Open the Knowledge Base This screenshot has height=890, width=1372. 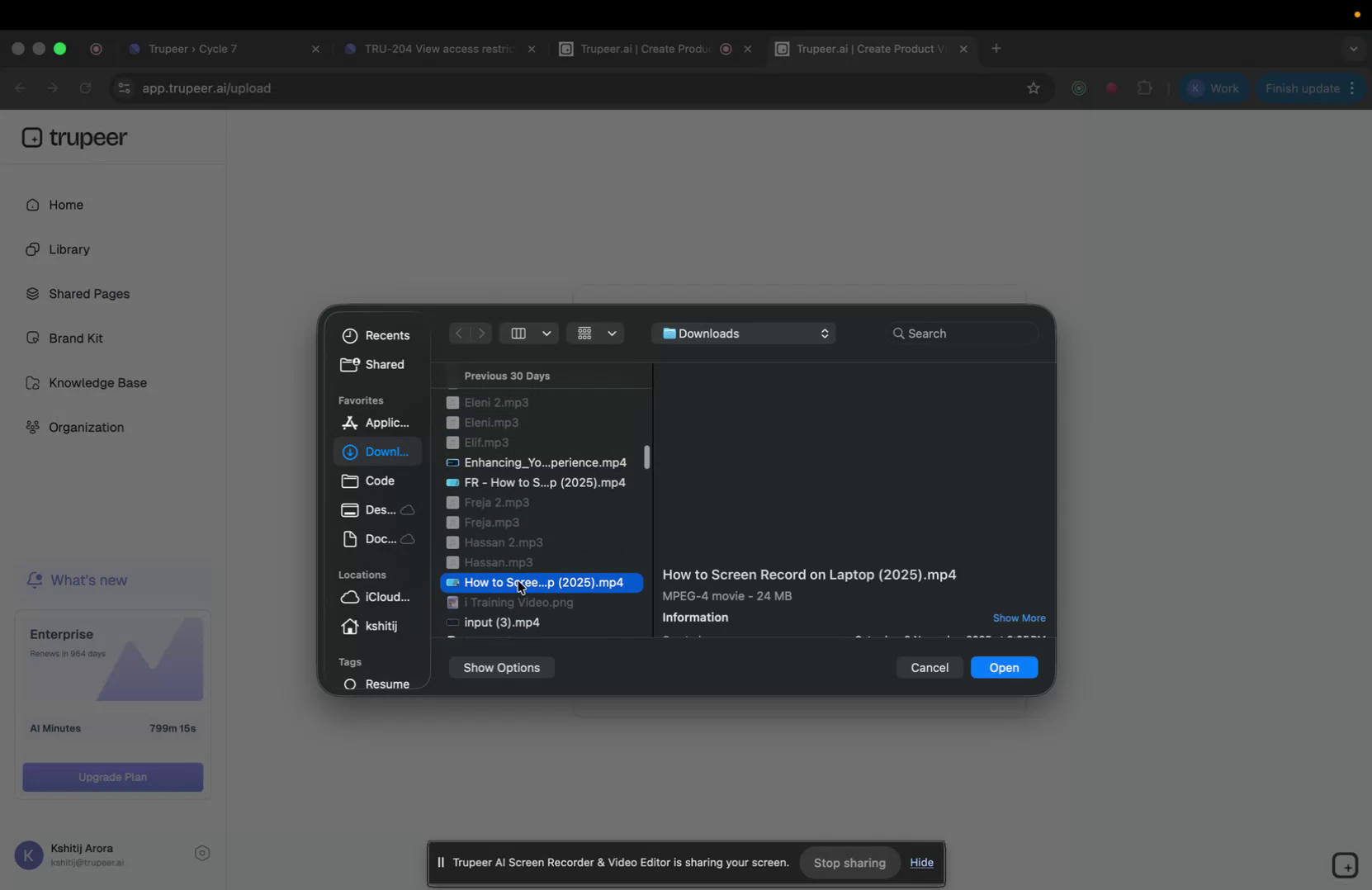(x=97, y=382)
